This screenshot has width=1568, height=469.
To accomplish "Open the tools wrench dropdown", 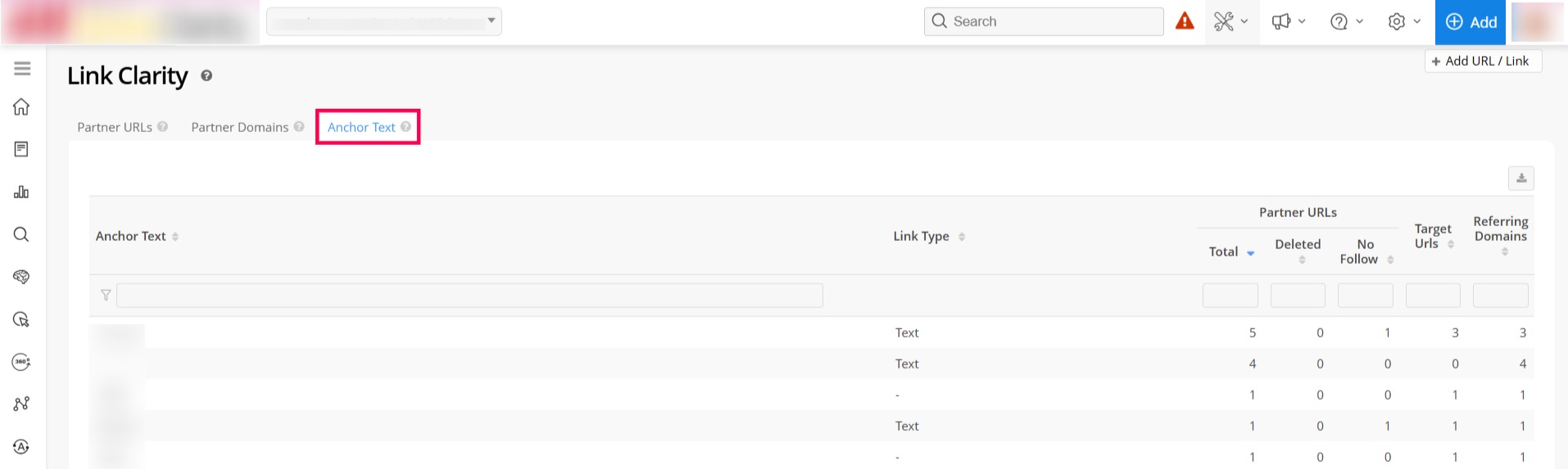I will [x=1230, y=22].
